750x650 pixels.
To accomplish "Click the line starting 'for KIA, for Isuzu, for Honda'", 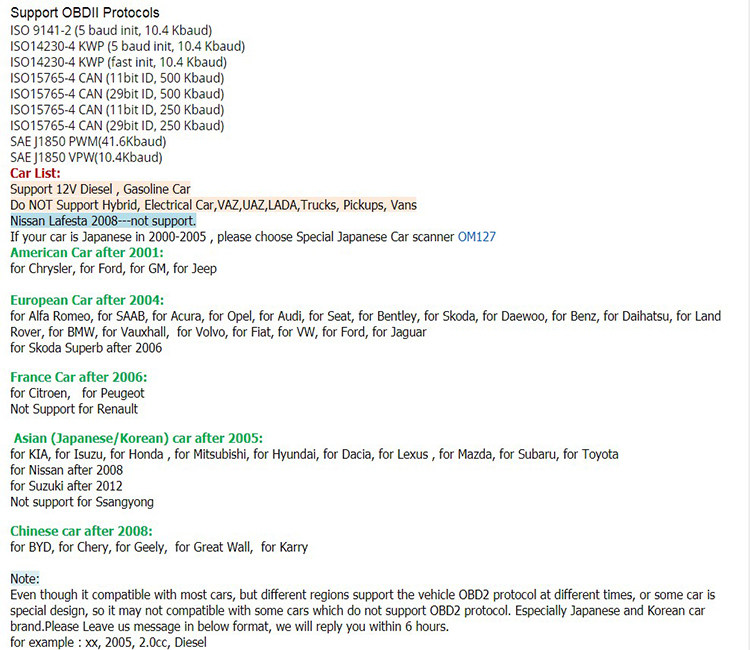I will tap(314, 454).
